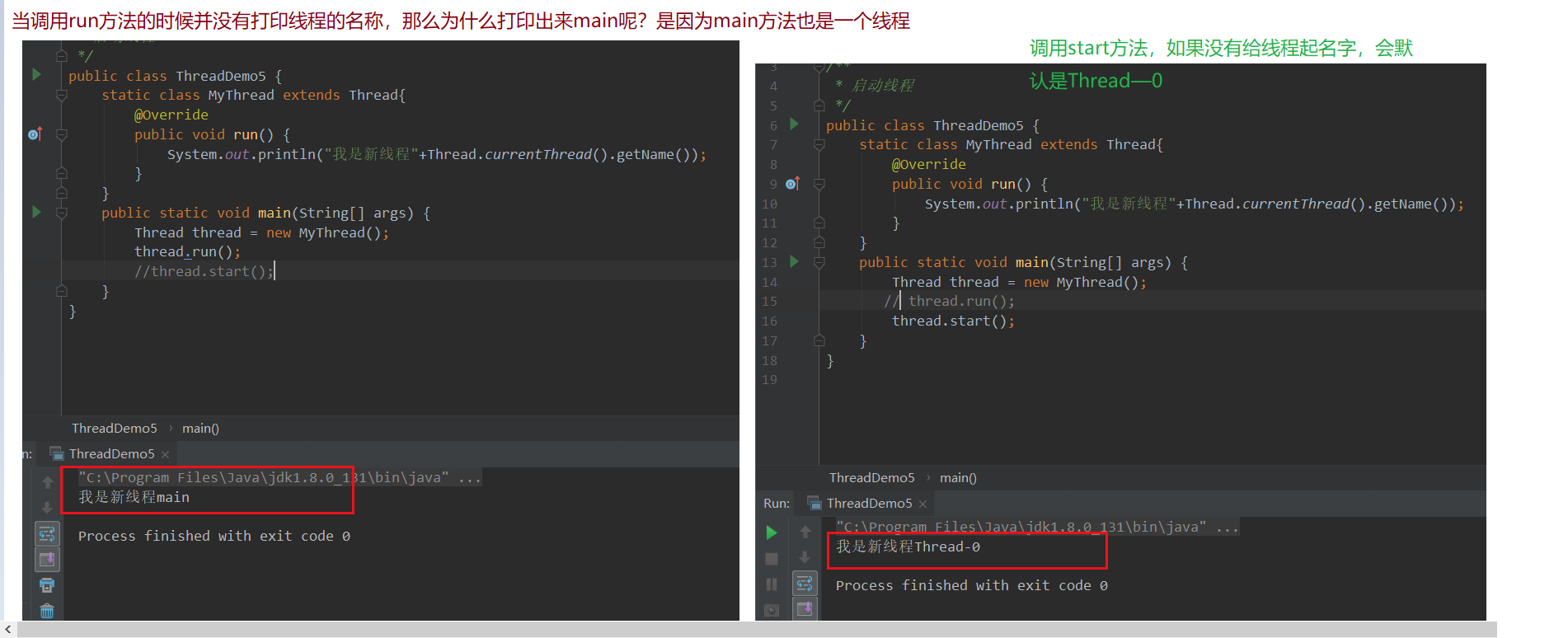Click thread.start(); on line 16 in right editor
This screenshot has height=638, width=1568.
click(x=953, y=321)
